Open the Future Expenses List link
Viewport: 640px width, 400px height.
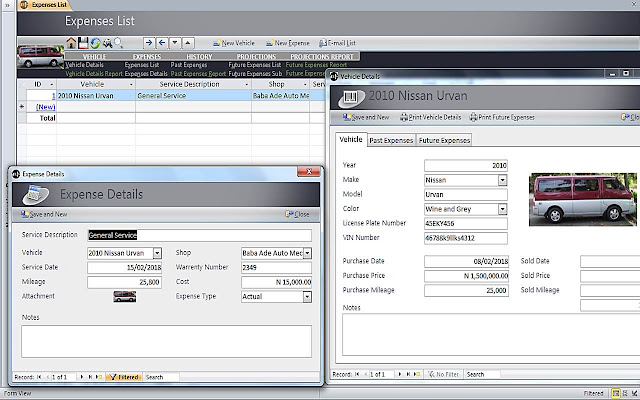[x=255, y=65]
